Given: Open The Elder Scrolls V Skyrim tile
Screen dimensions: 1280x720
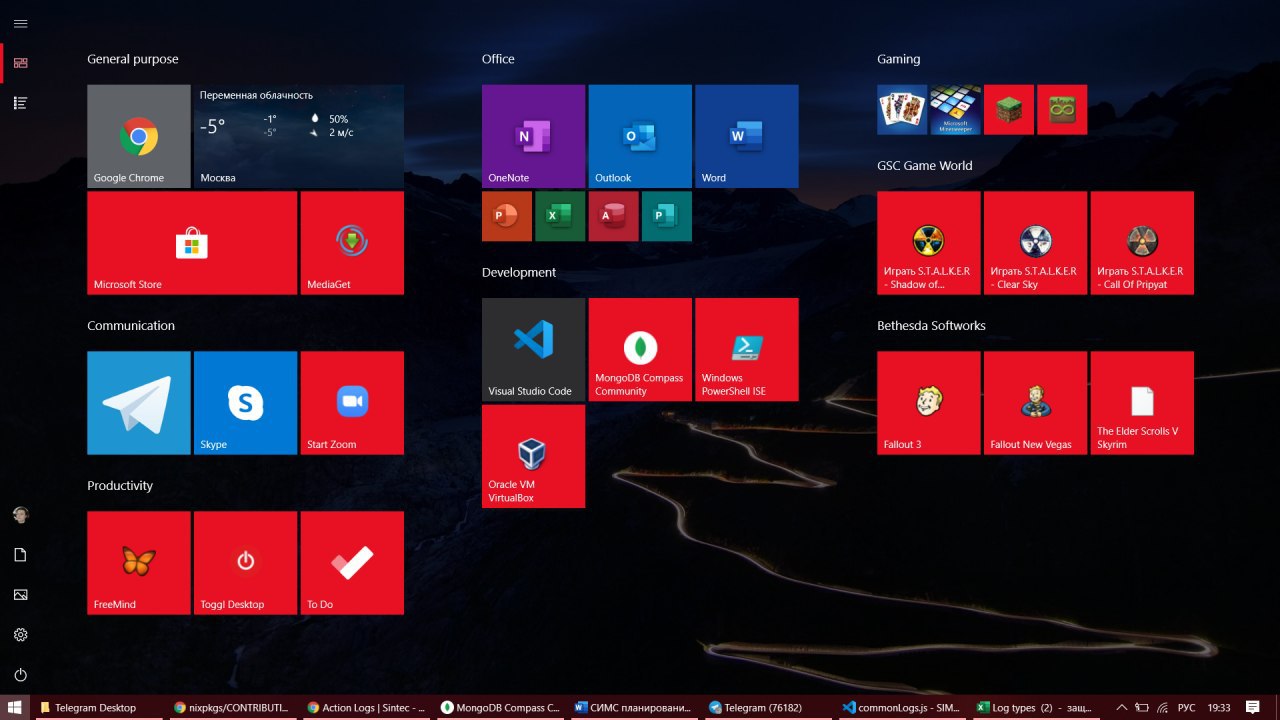Looking at the screenshot, I should coord(1142,403).
